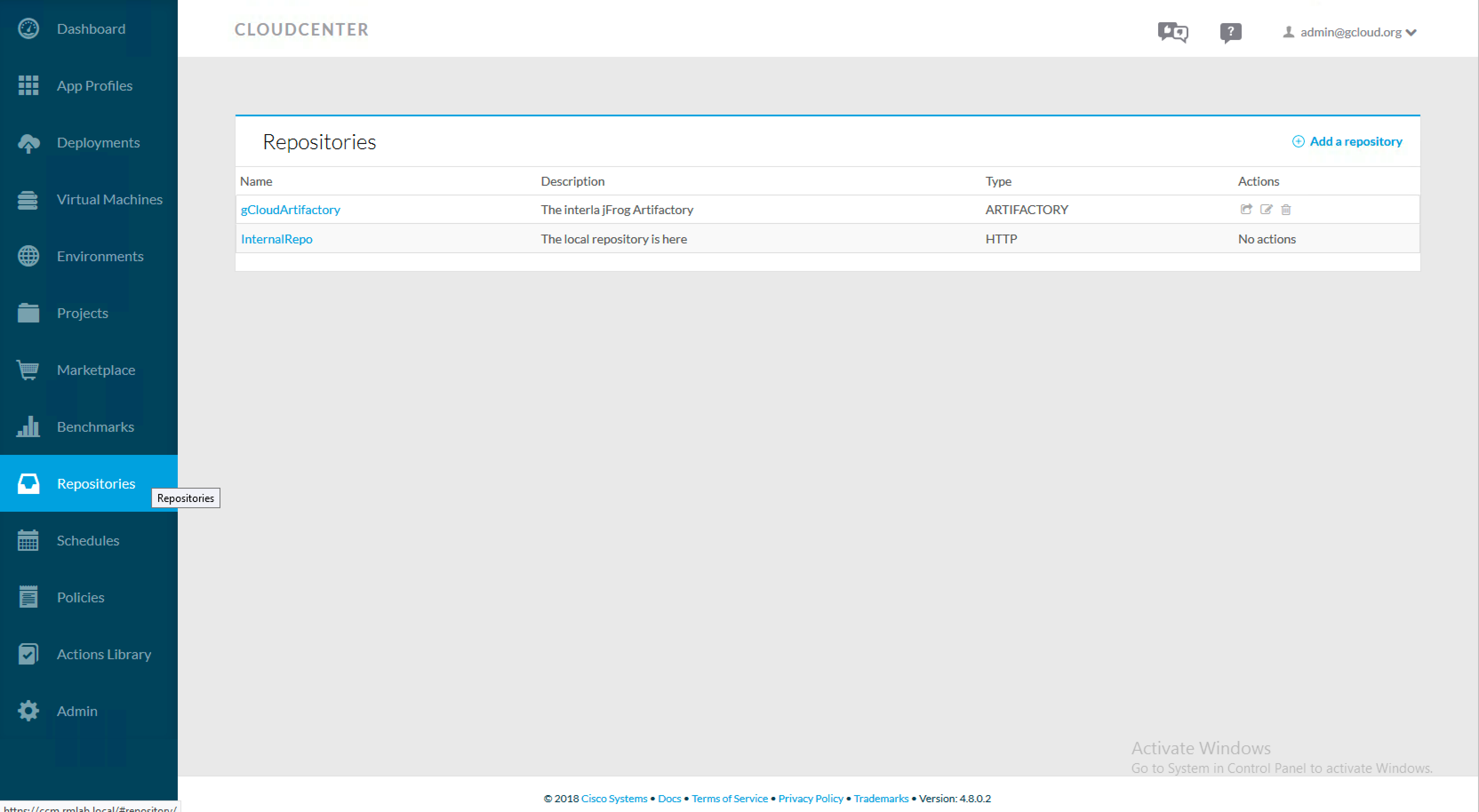This screenshot has width=1479, height=812.
Task: Click the admin@gcloud.org dropdown
Action: [x=1350, y=32]
